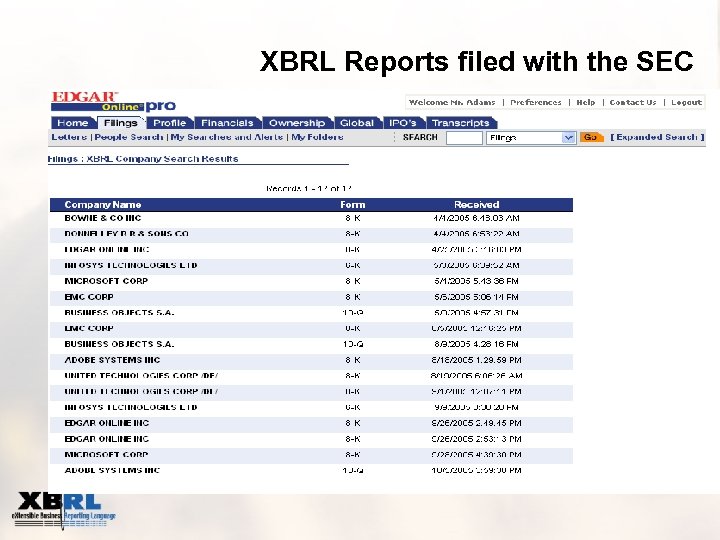Click the orange Go button
This screenshot has height=540, width=720.
(x=591, y=137)
